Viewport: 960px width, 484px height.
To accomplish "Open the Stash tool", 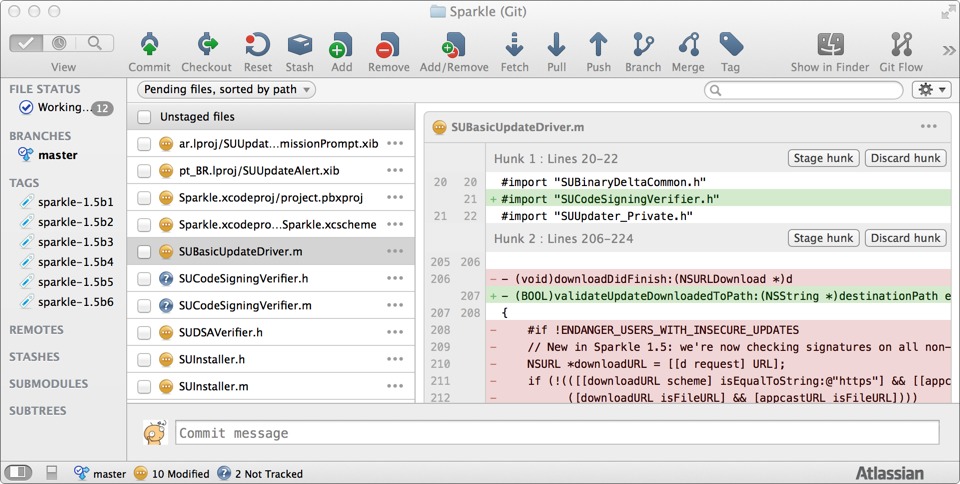I will pyautogui.click(x=299, y=46).
